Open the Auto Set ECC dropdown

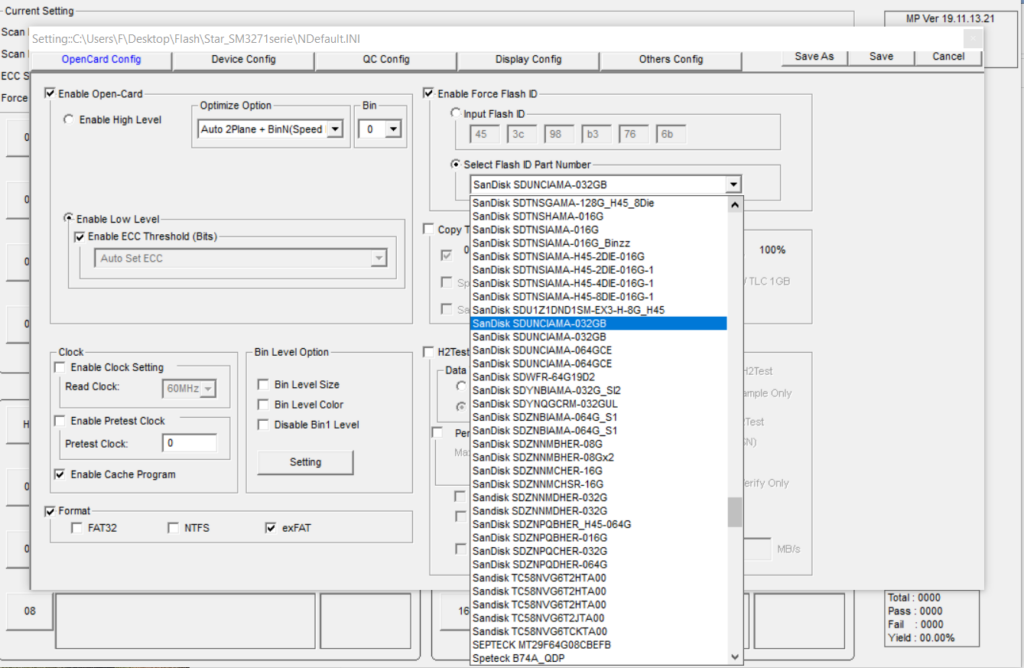coord(378,259)
